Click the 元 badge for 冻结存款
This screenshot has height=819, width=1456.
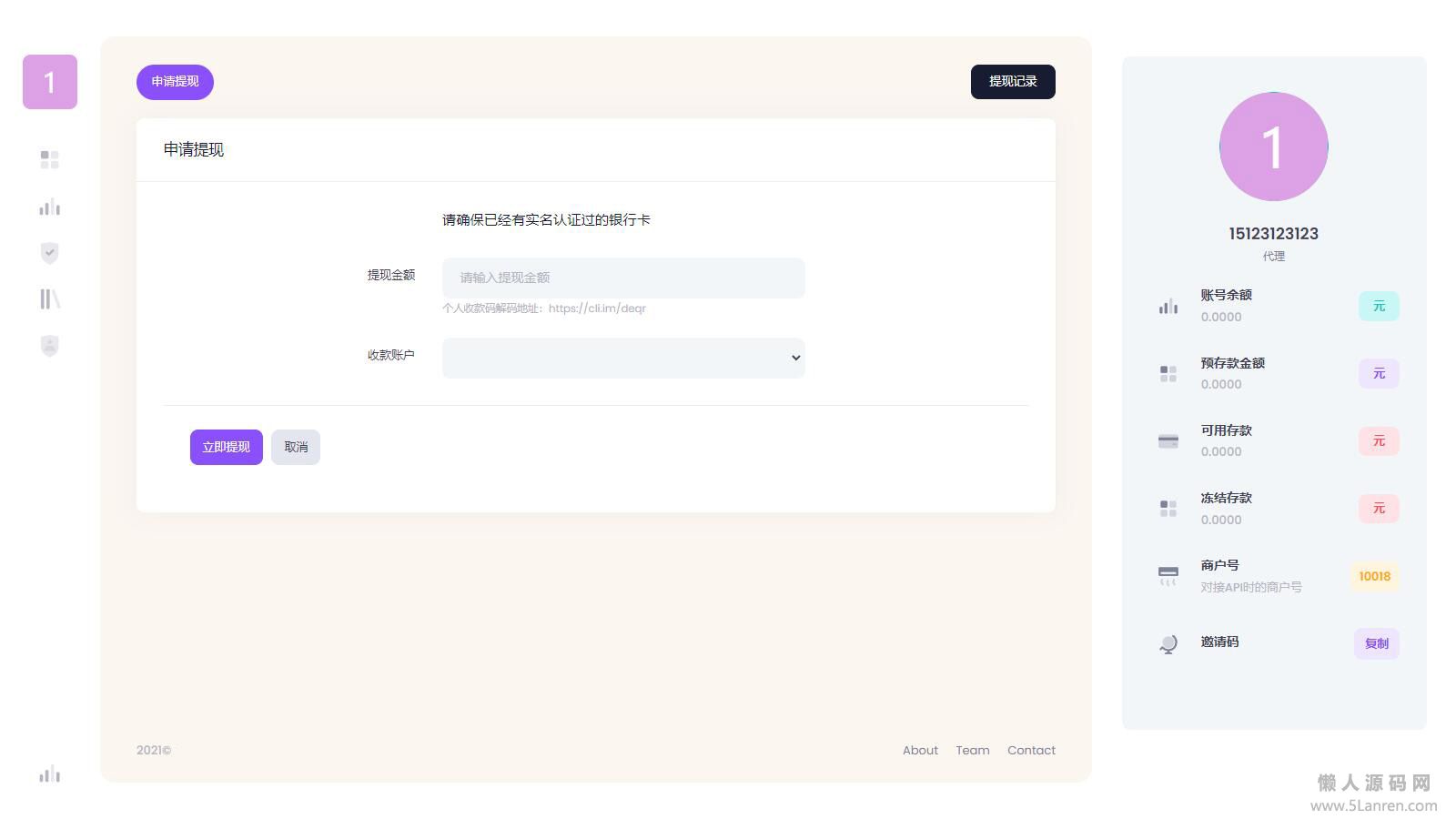tap(1379, 508)
